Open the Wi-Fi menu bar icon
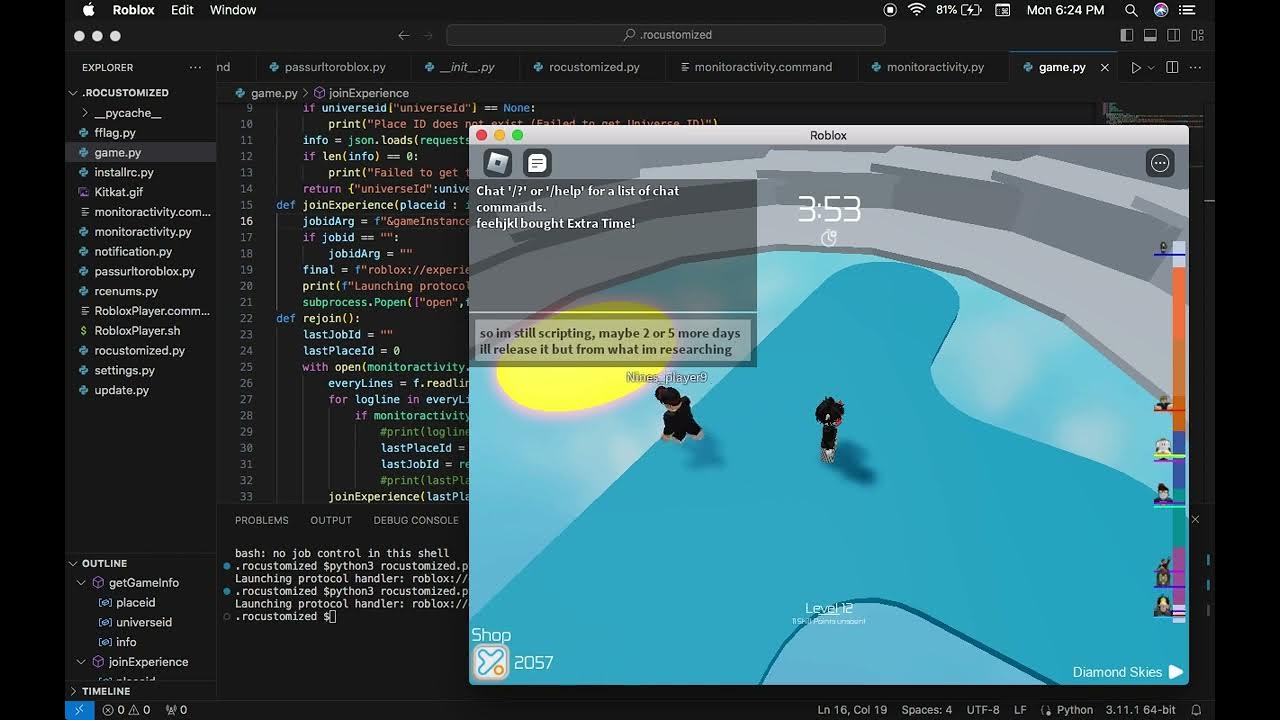 [916, 10]
